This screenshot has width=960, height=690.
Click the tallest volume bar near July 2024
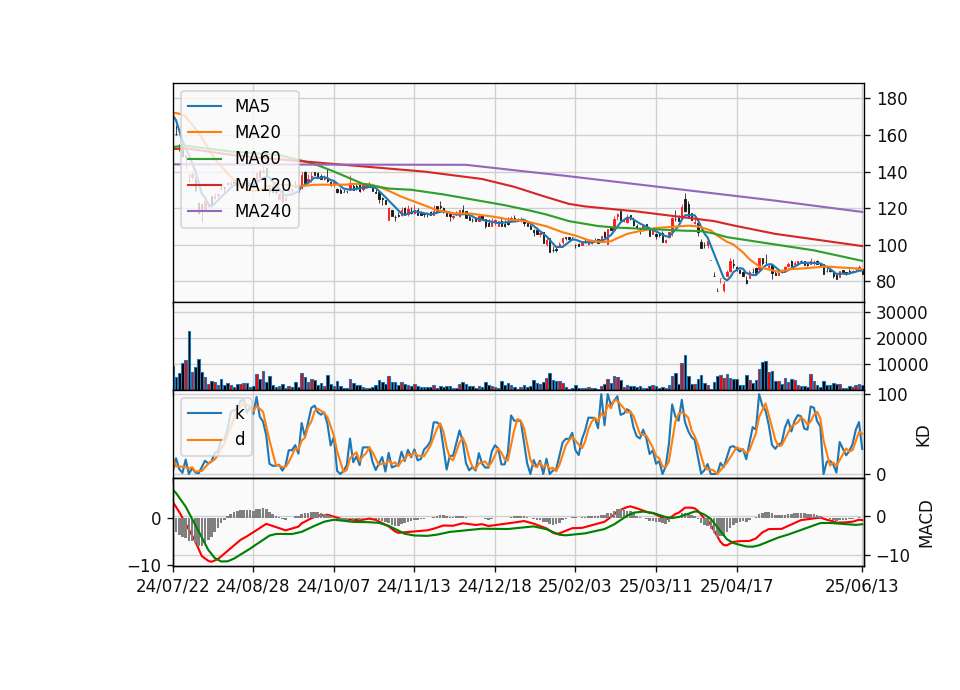pos(190,361)
